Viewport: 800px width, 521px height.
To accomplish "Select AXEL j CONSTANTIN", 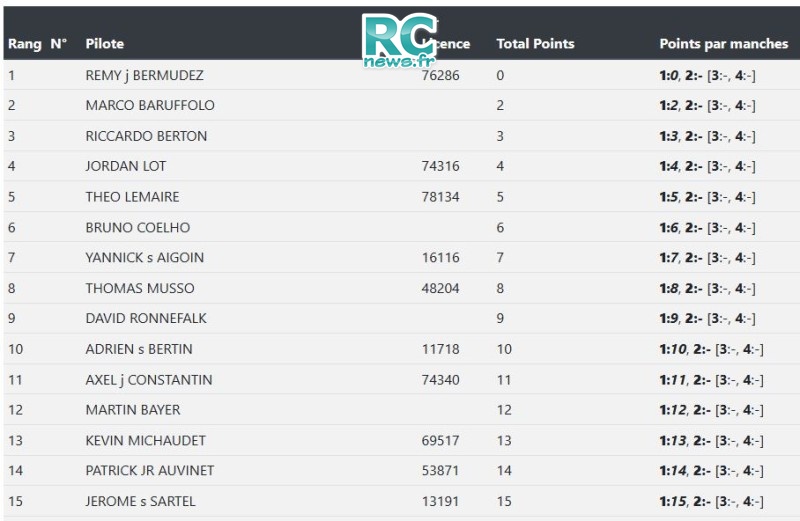I will coord(148,380).
